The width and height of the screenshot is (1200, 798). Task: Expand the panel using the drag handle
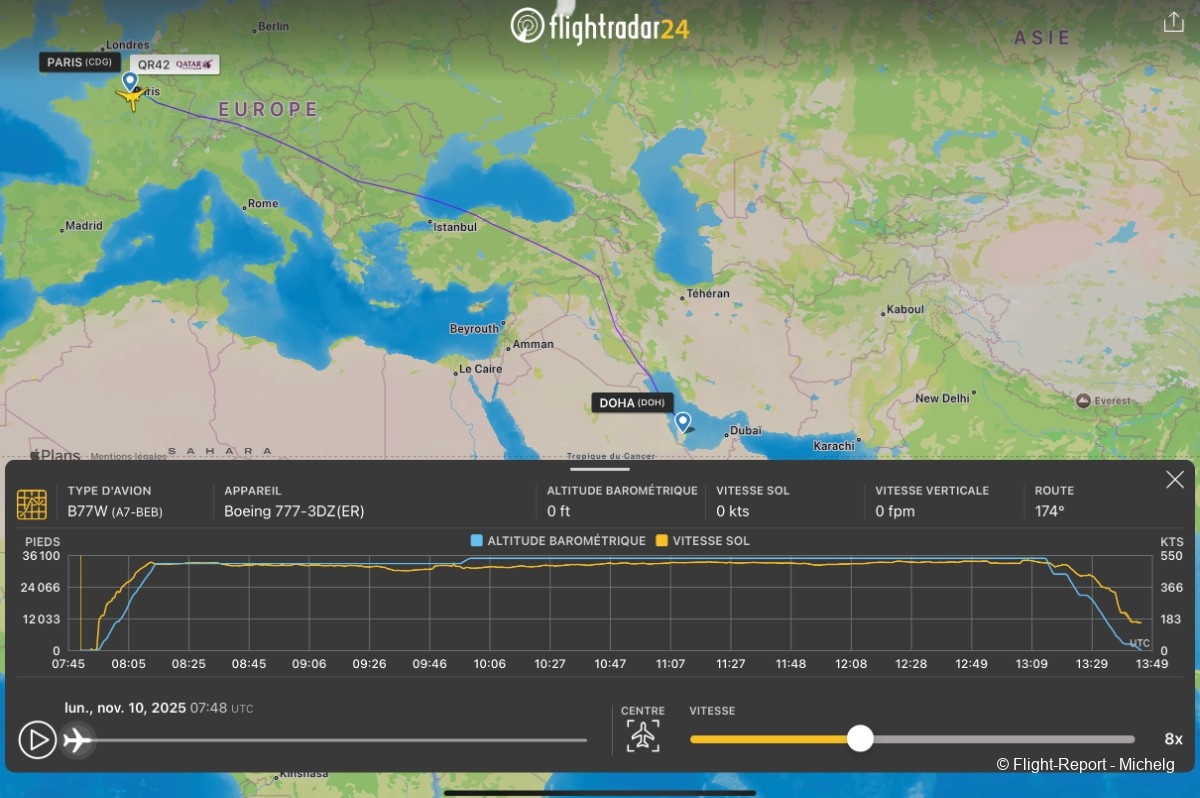[600, 468]
